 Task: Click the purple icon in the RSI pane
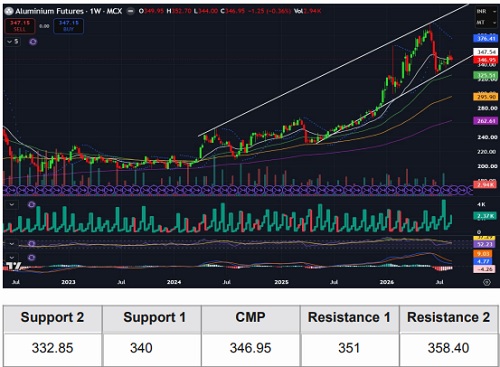point(32,244)
